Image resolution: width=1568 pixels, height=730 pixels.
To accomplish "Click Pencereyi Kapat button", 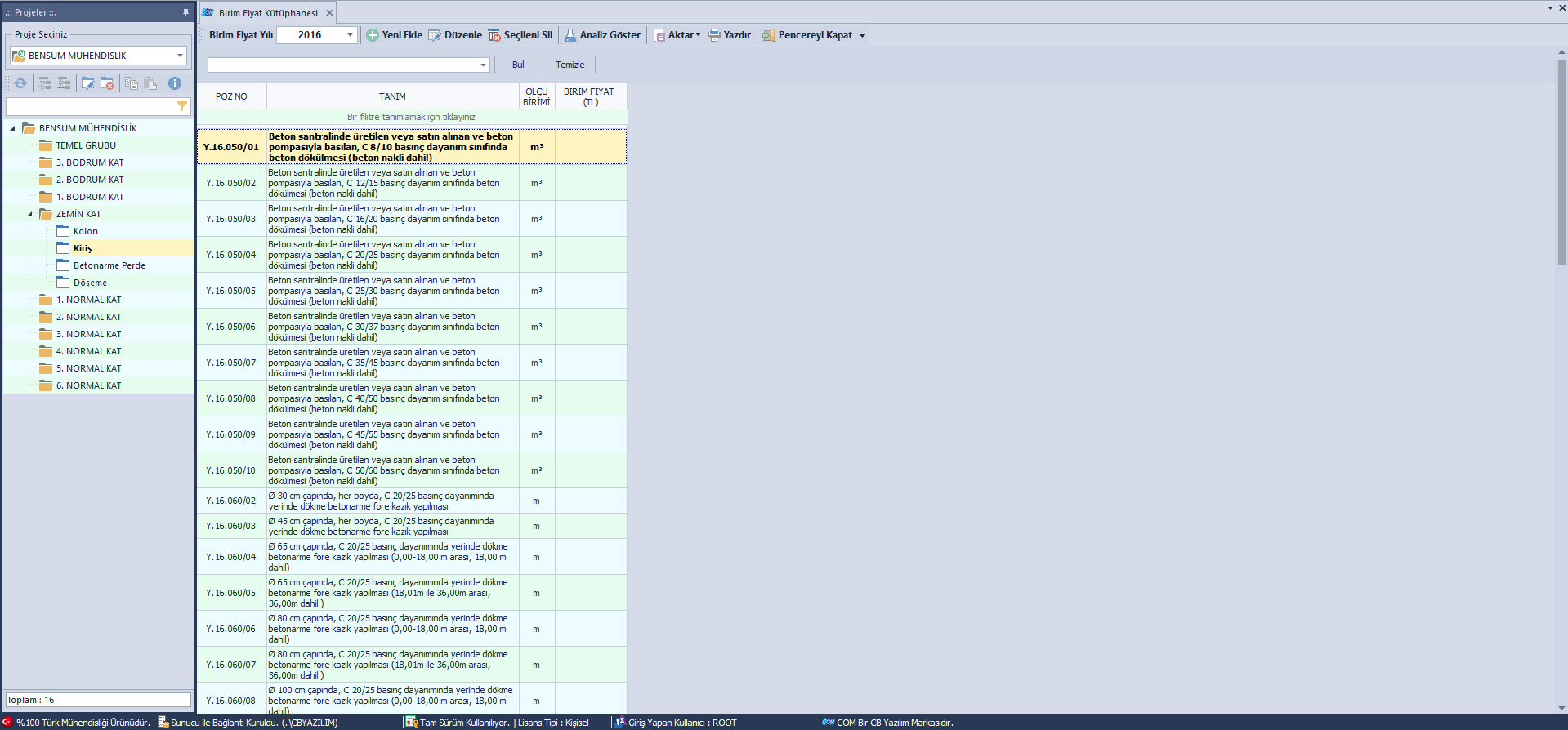I will [x=807, y=35].
